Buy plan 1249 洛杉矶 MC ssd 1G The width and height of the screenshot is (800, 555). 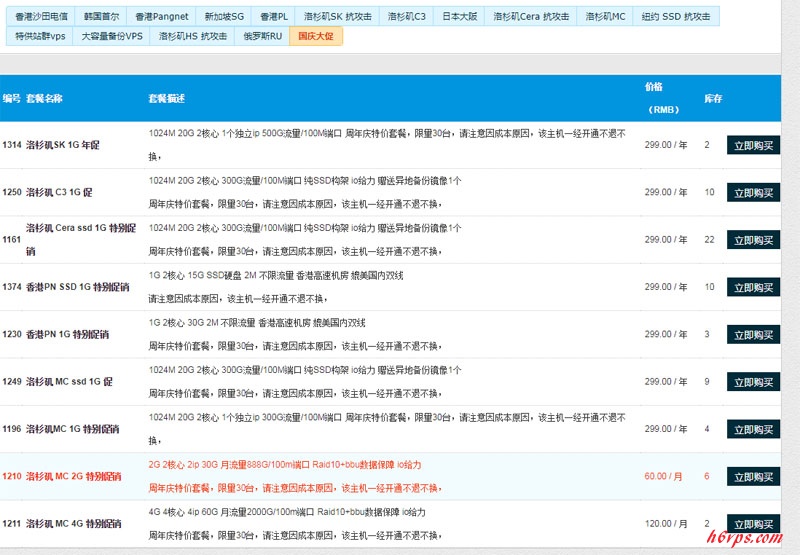coord(753,382)
